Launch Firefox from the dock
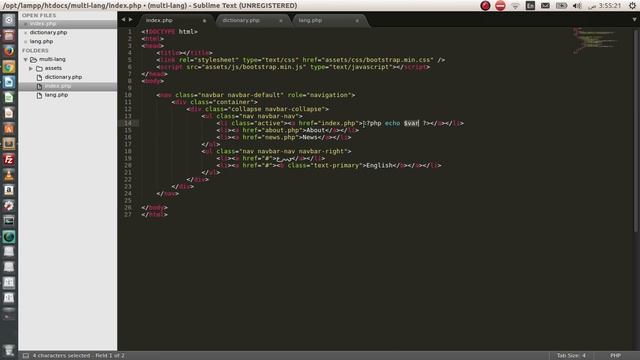 point(9,51)
